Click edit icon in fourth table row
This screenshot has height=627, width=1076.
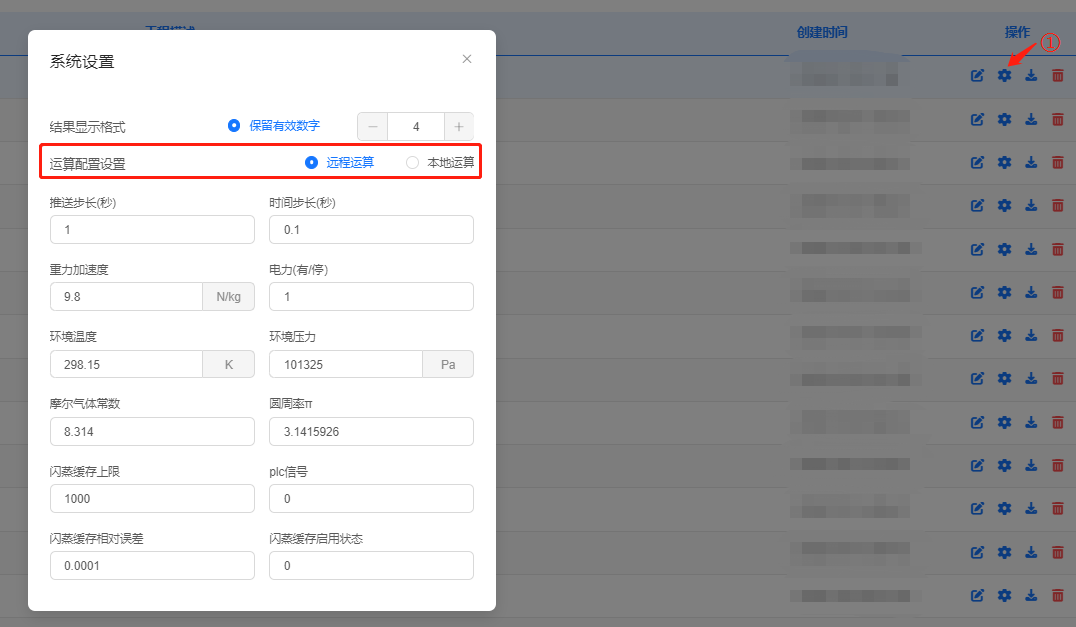(x=977, y=205)
